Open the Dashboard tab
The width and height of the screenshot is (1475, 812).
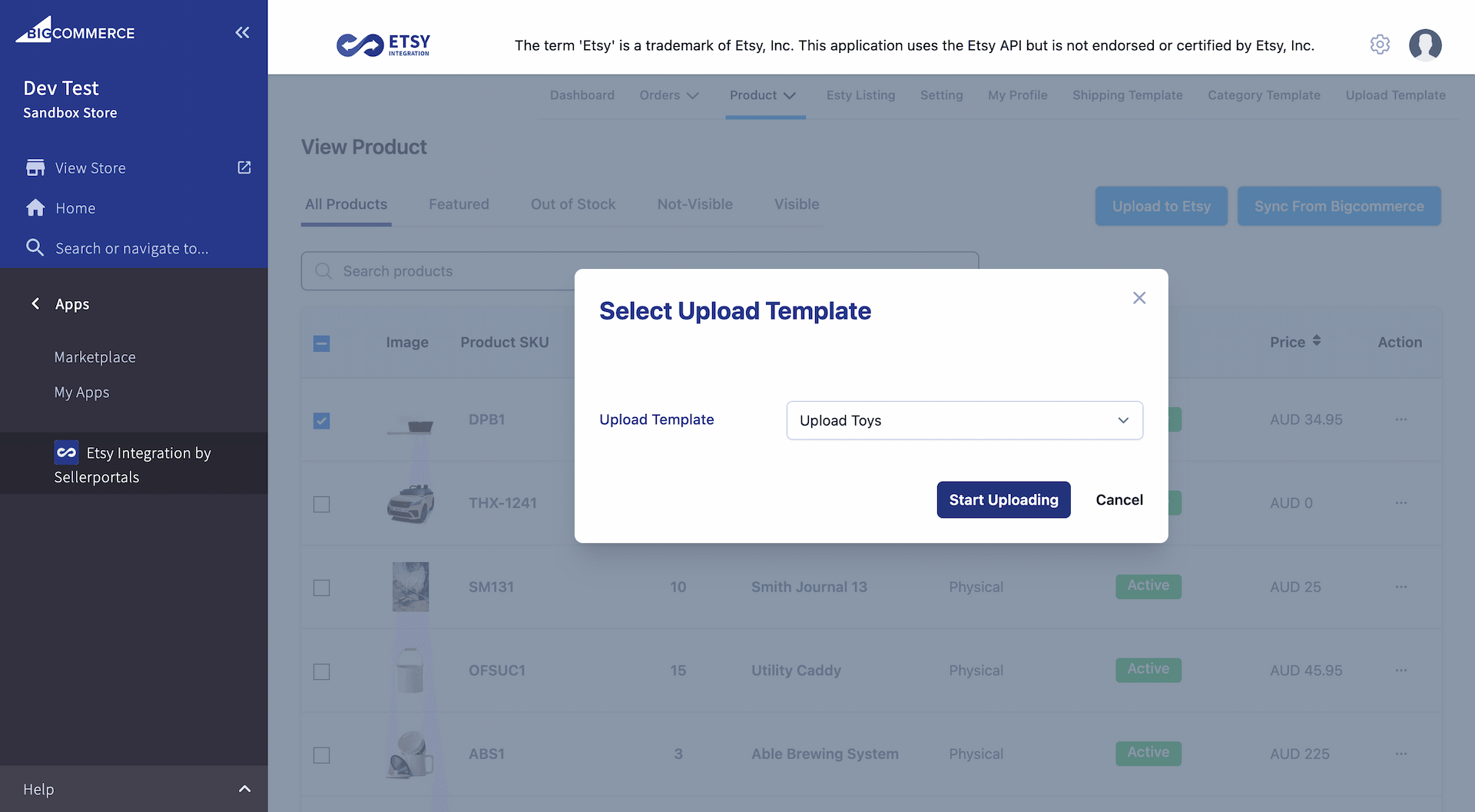click(582, 95)
